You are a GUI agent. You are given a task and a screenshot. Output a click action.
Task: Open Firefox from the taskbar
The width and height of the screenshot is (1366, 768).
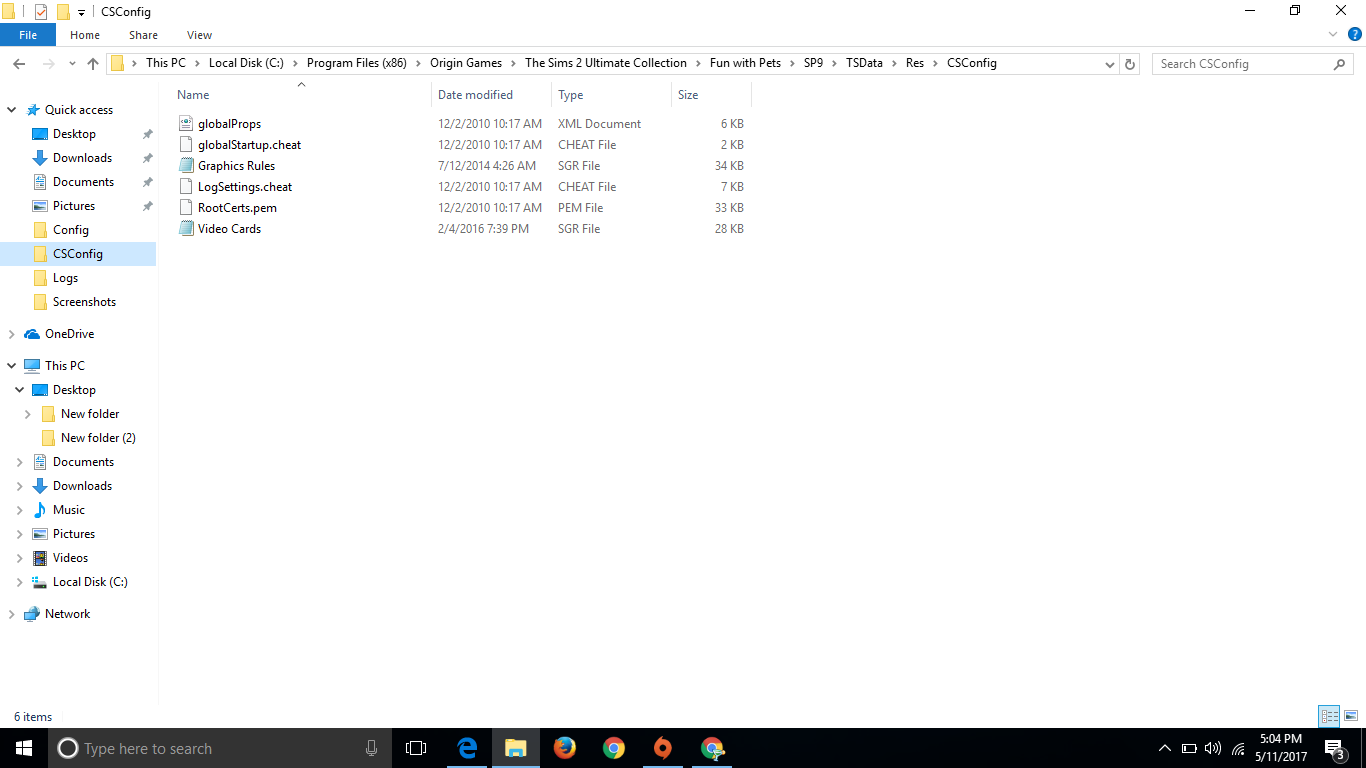(x=565, y=748)
